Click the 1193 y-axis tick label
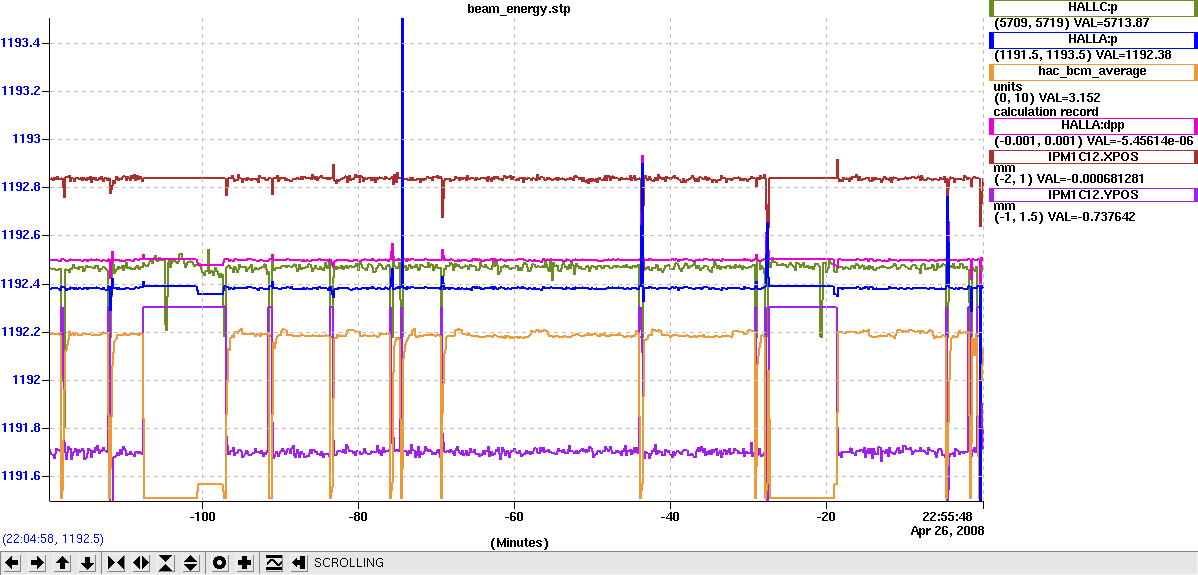This screenshot has width=1198, height=575. (26, 139)
